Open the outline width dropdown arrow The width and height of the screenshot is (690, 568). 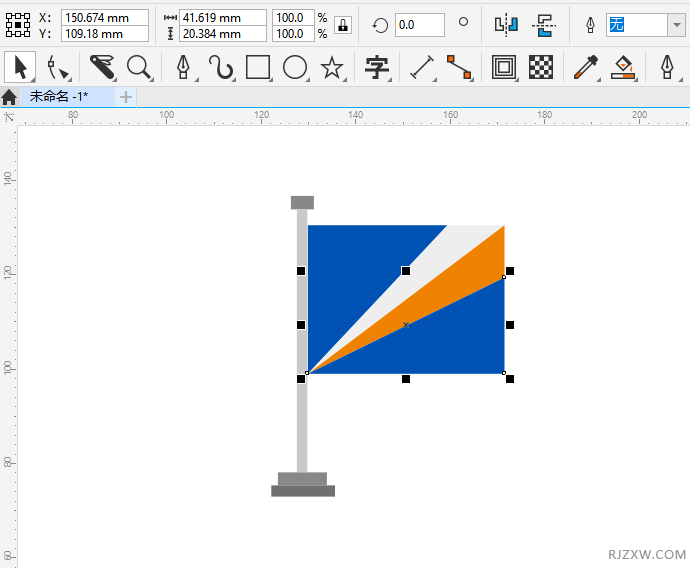676,25
